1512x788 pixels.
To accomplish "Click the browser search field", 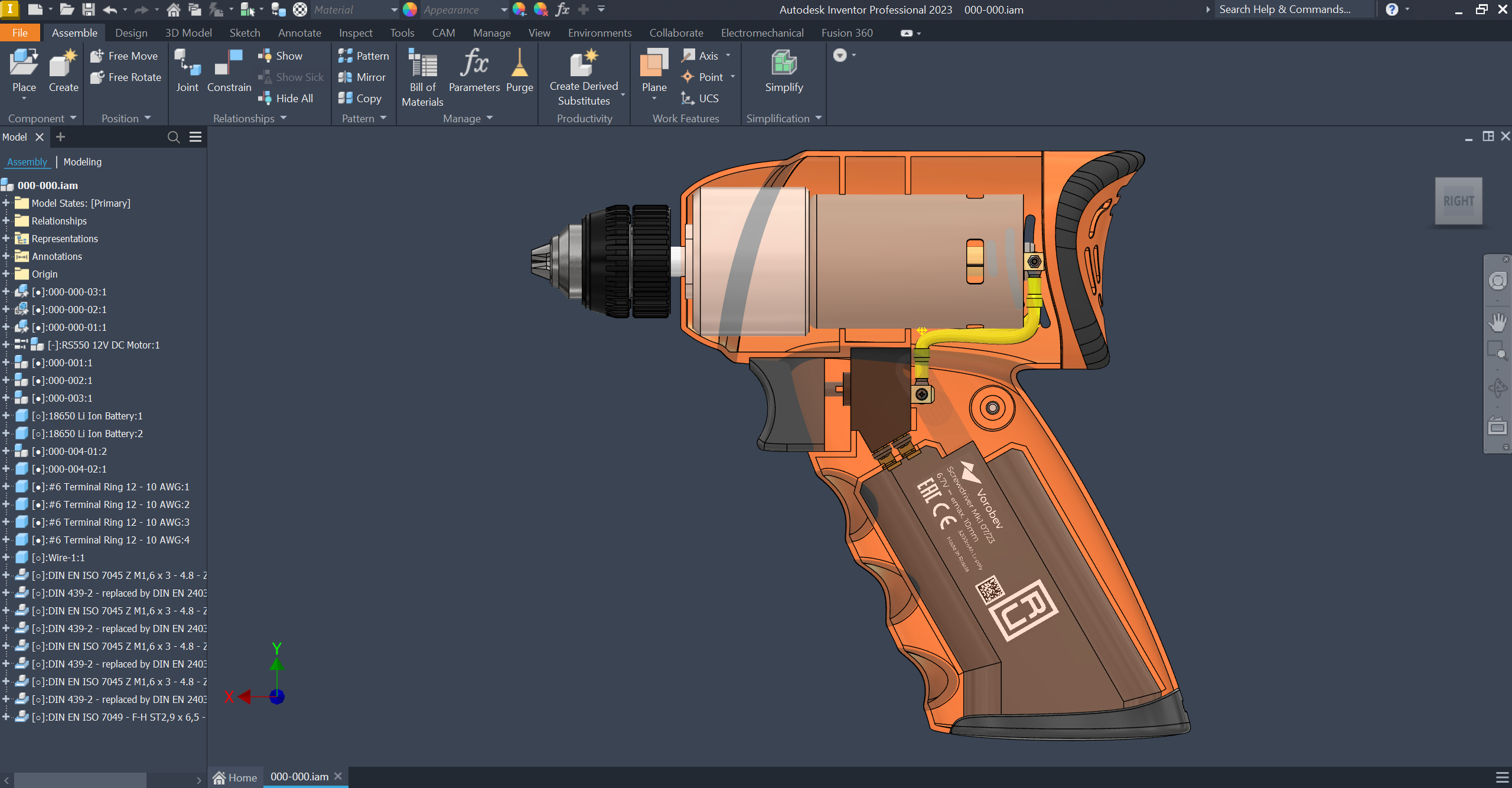I will [173, 137].
